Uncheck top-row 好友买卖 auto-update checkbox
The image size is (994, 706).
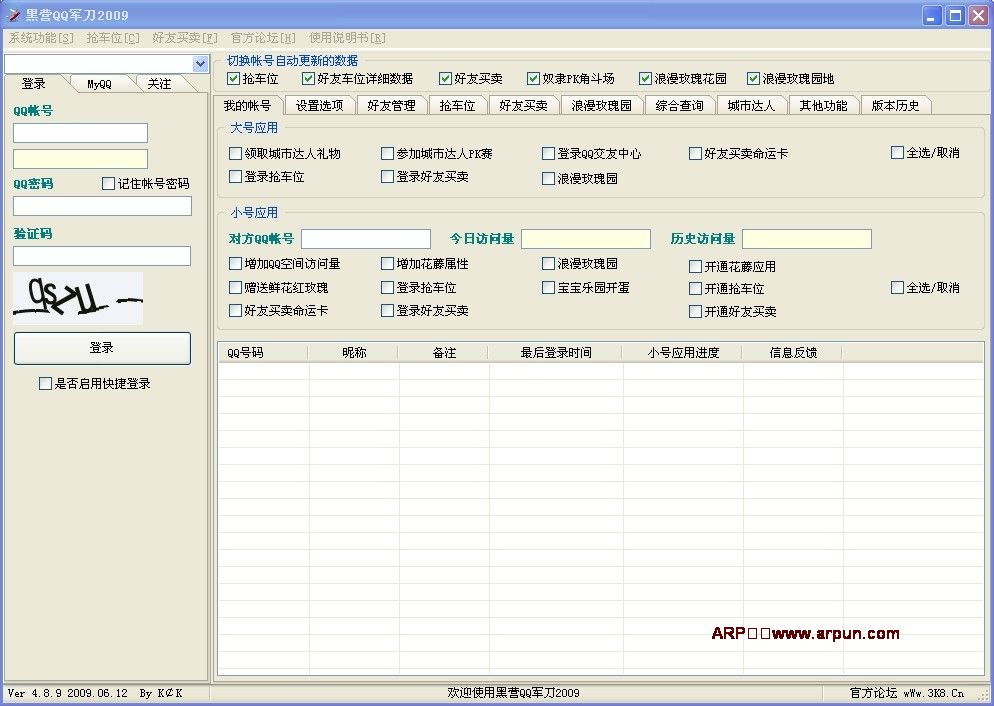click(446, 79)
